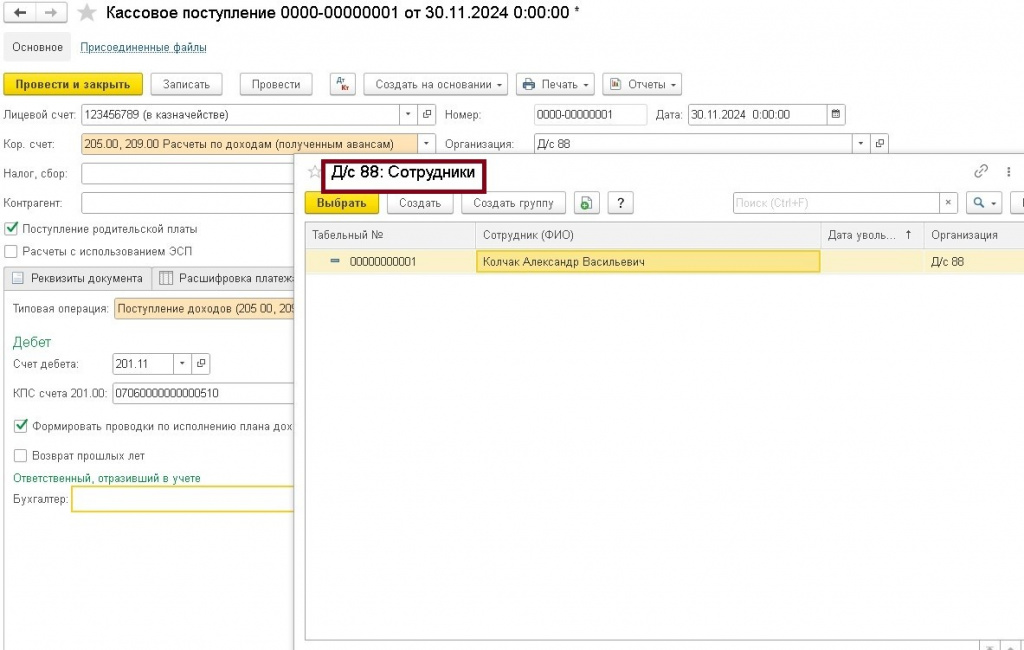Click into the Поиск (Ctrl+F) search field
Viewport: 1024px width, 650px height.
[836, 203]
